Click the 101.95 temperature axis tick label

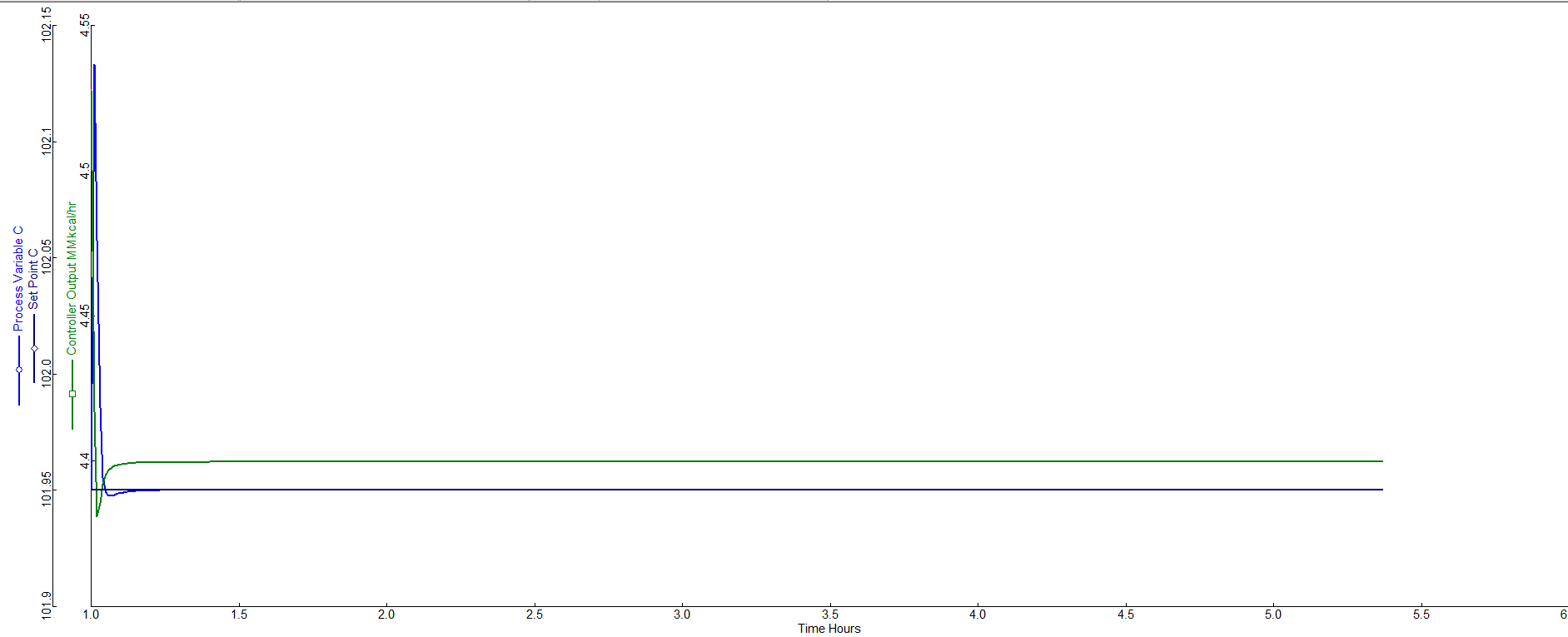pyautogui.click(x=46, y=489)
